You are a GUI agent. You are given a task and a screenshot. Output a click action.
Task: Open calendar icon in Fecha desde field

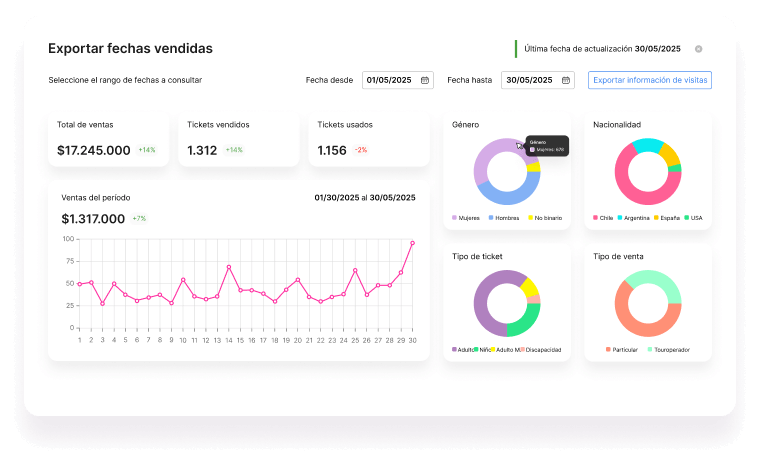pyautogui.click(x=425, y=80)
